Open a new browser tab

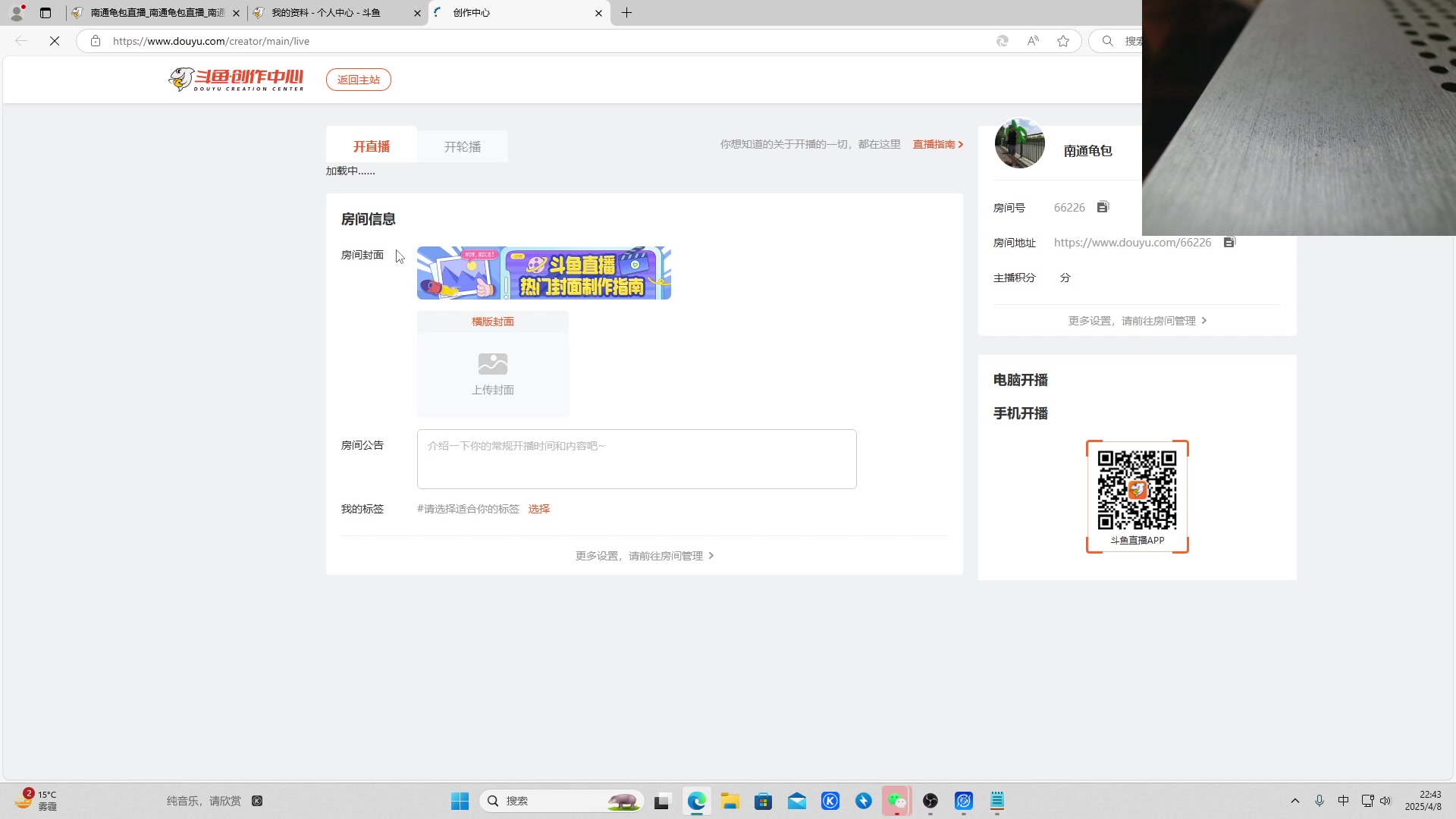coord(626,12)
